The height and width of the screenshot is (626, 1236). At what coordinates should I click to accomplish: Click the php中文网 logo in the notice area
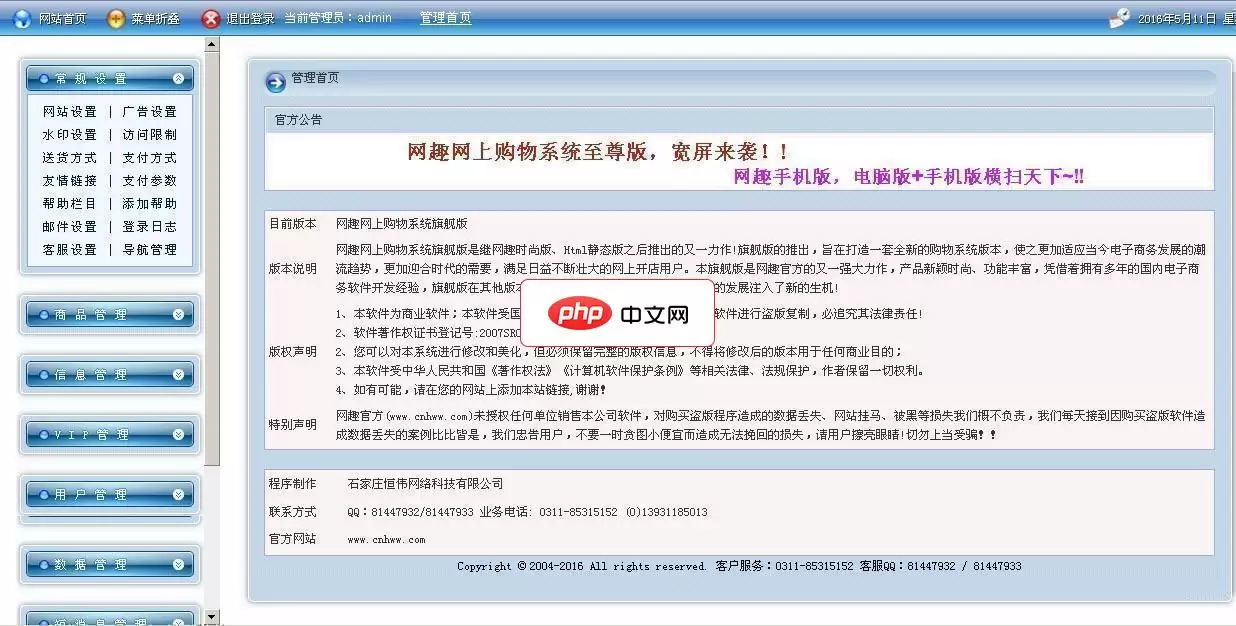[619, 313]
